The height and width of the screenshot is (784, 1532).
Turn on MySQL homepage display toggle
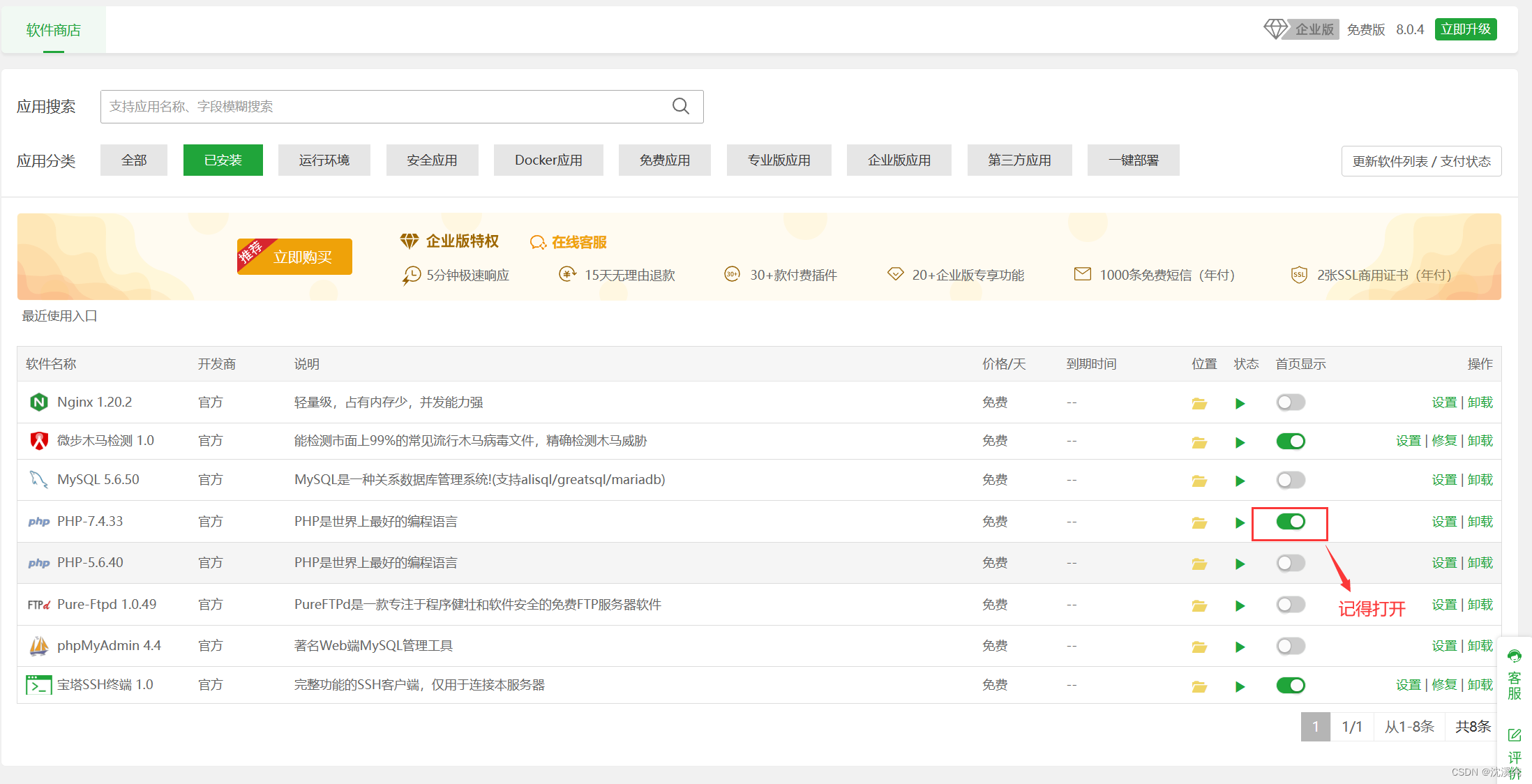(x=1291, y=480)
